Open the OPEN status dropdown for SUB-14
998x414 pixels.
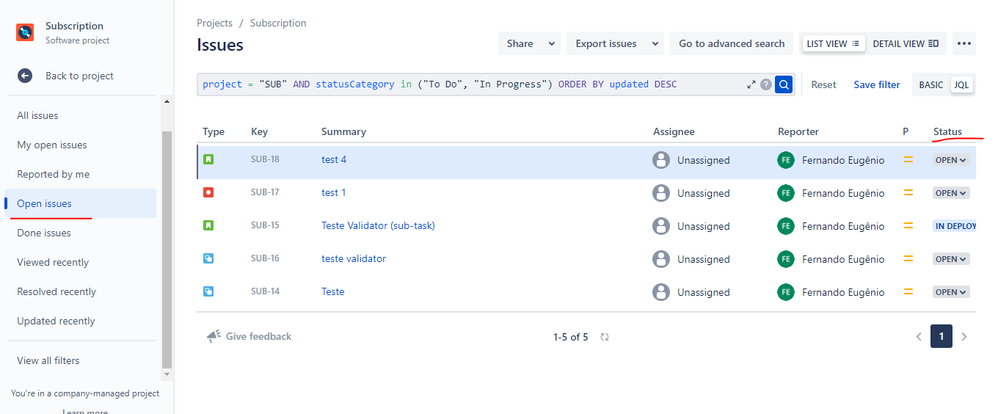coord(951,292)
